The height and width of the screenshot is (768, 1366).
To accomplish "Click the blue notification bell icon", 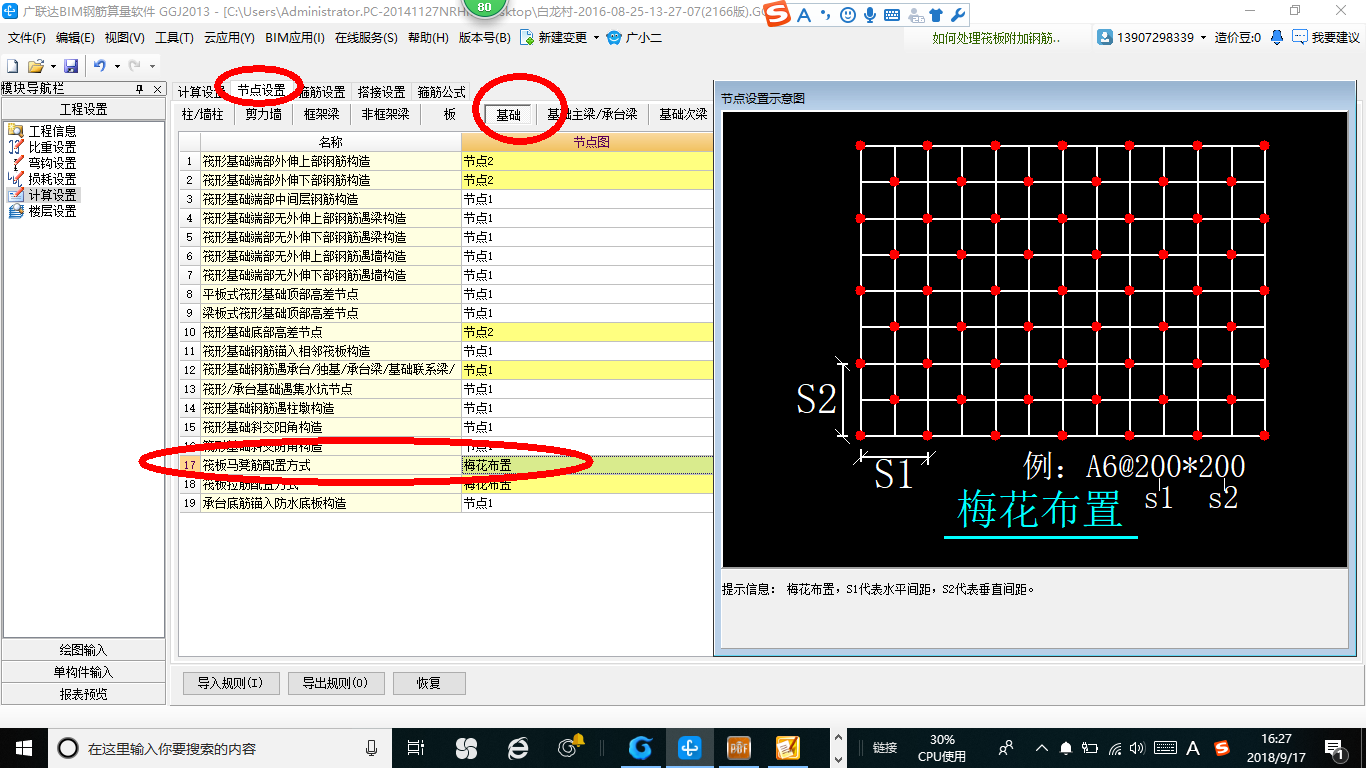I will [1277, 38].
